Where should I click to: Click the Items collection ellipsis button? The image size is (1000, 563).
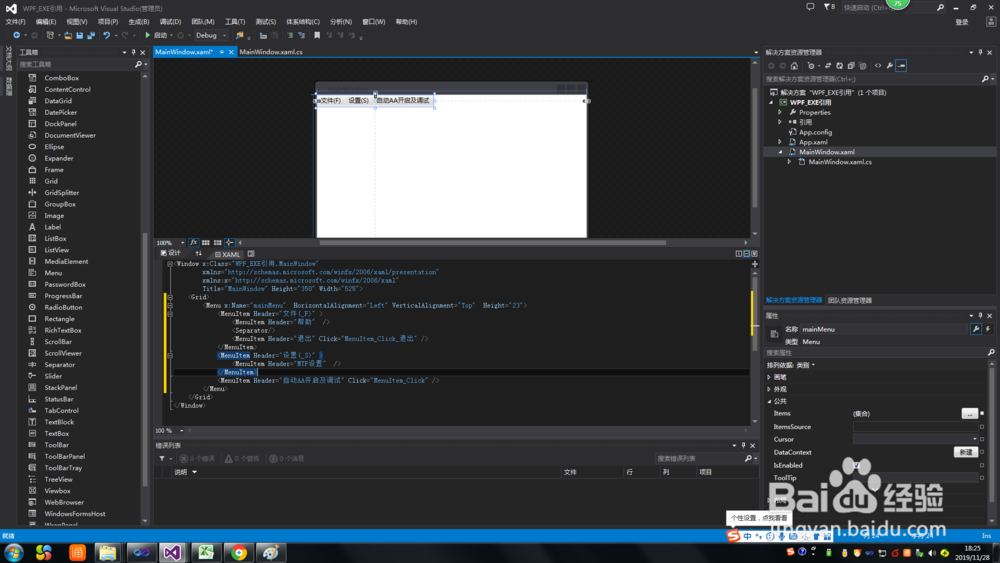[969, 414]
